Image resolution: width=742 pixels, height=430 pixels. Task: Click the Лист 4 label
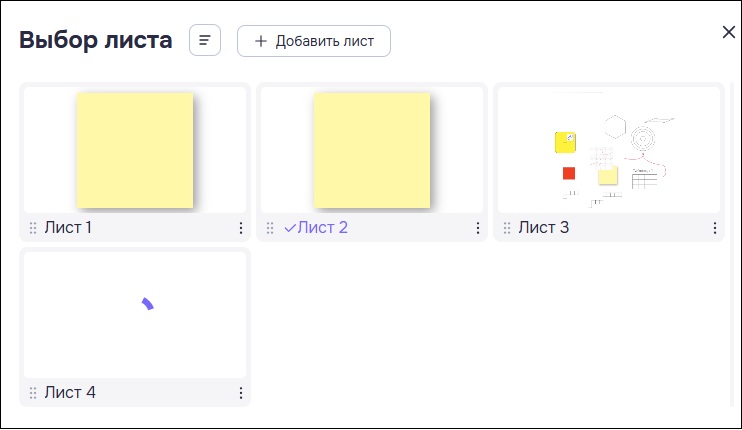point(70,392)
